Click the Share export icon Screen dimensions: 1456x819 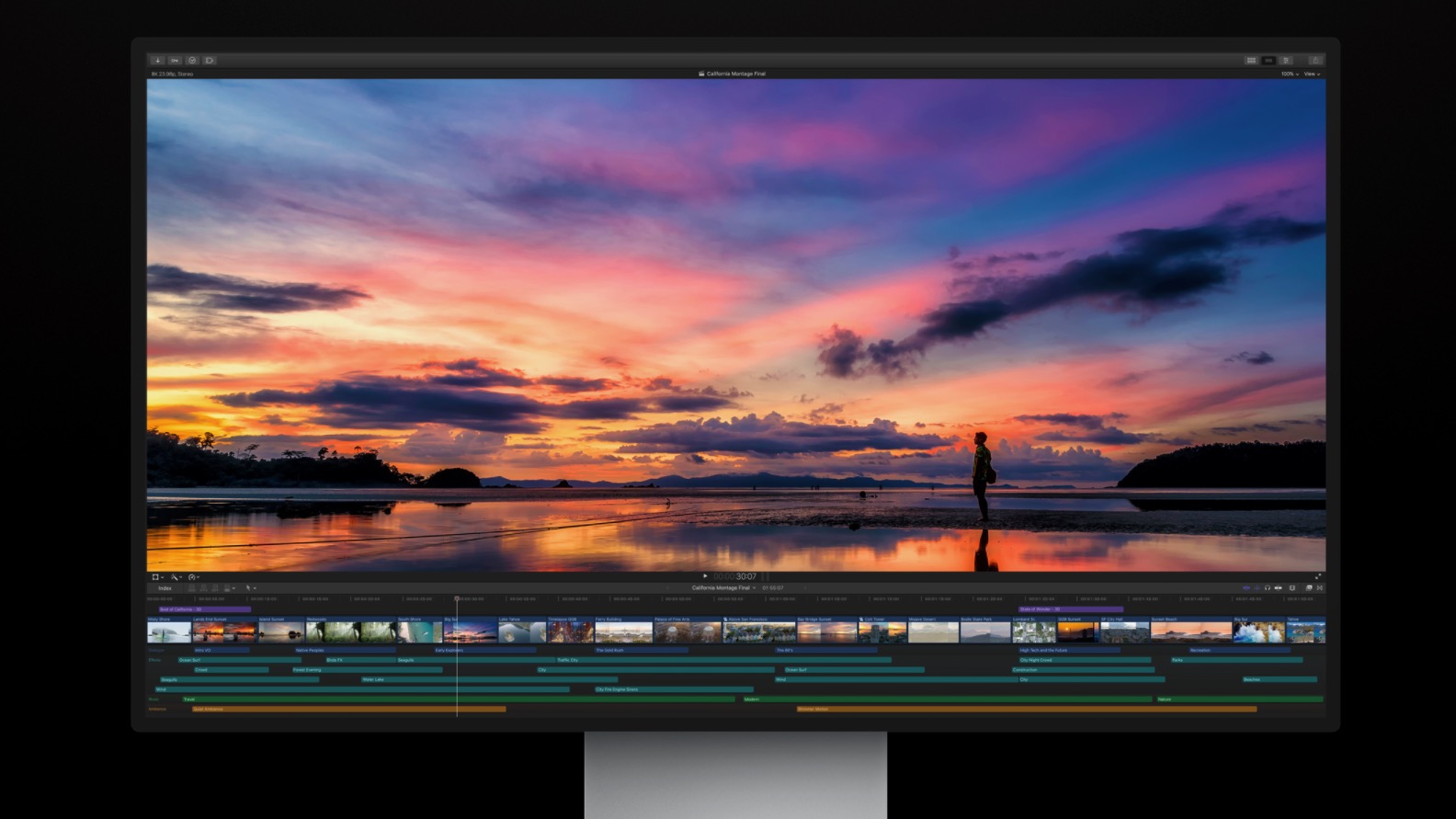click(1315, 61)
